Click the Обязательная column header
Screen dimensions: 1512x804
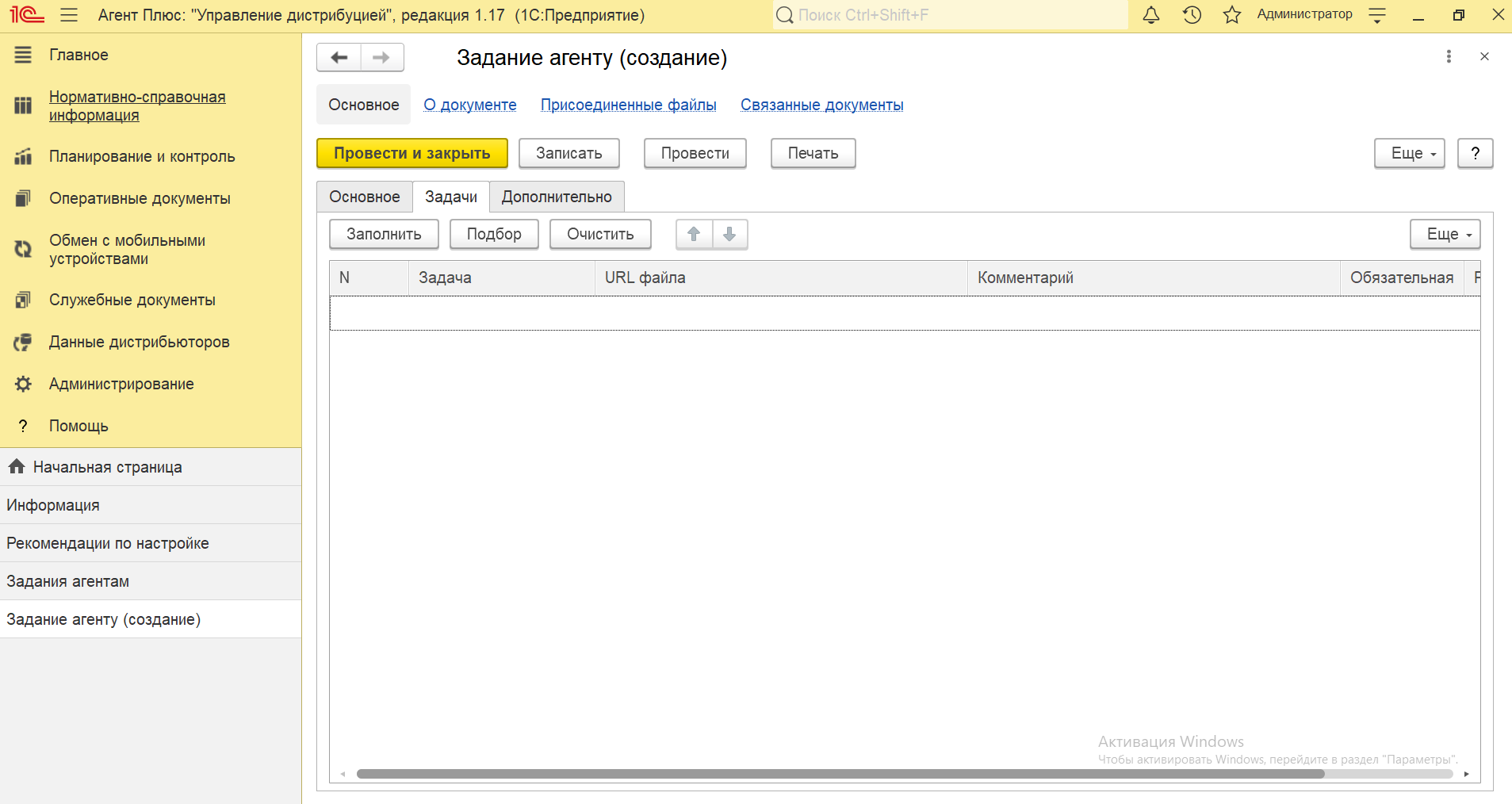[1402, 278]
